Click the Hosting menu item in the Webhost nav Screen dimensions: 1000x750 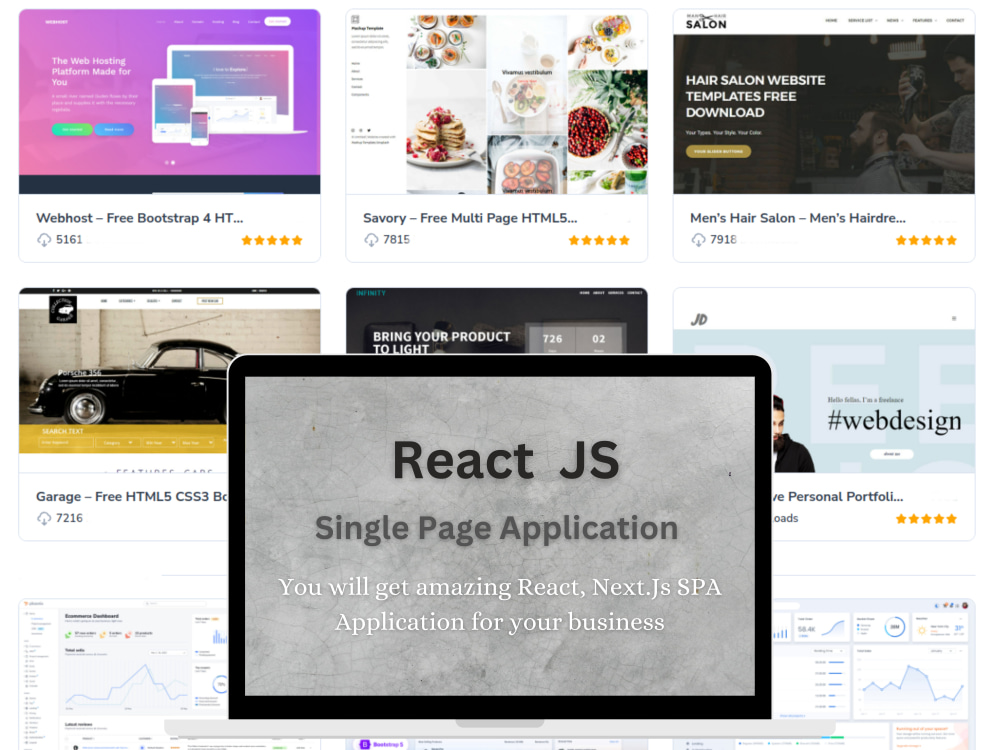coord(218,22)
